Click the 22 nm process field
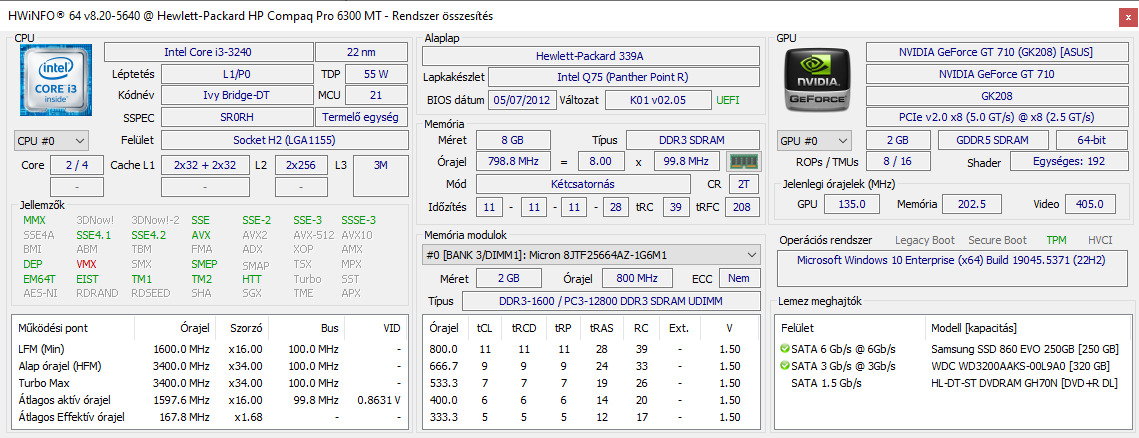Viewport: 1139px width, 438px height. pos(361,52)
